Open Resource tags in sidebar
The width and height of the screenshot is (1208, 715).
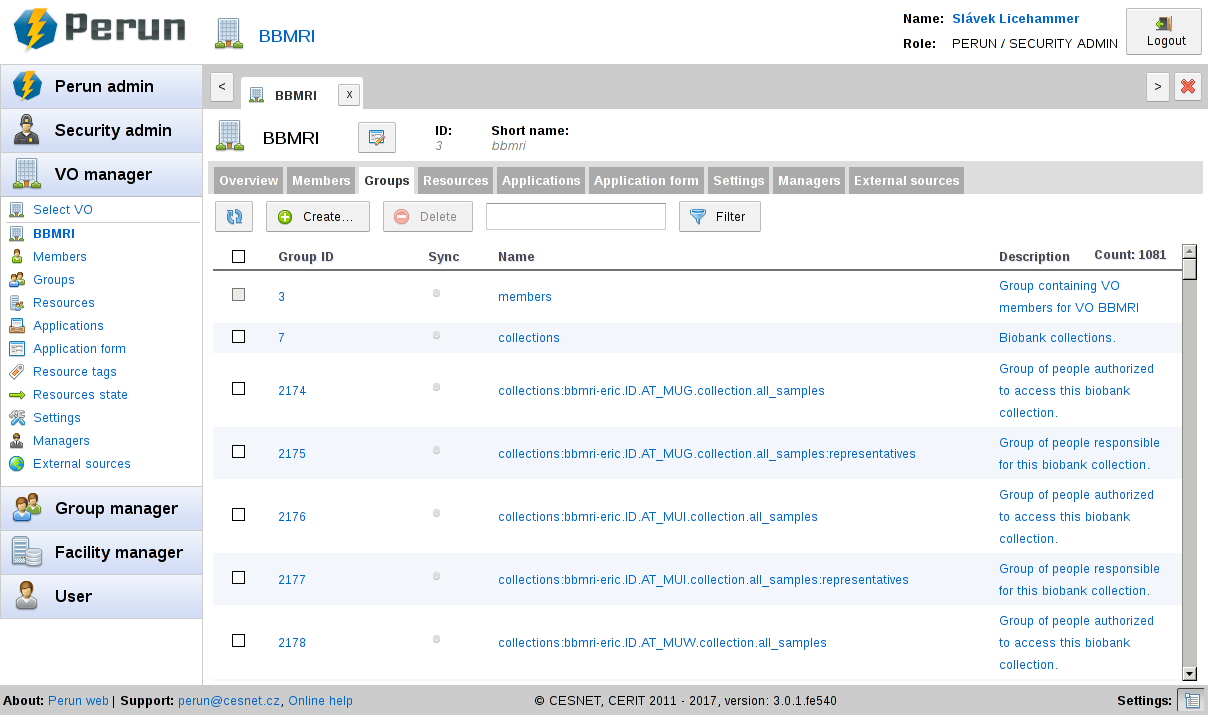pyautogui.click(x=75, y=372)
